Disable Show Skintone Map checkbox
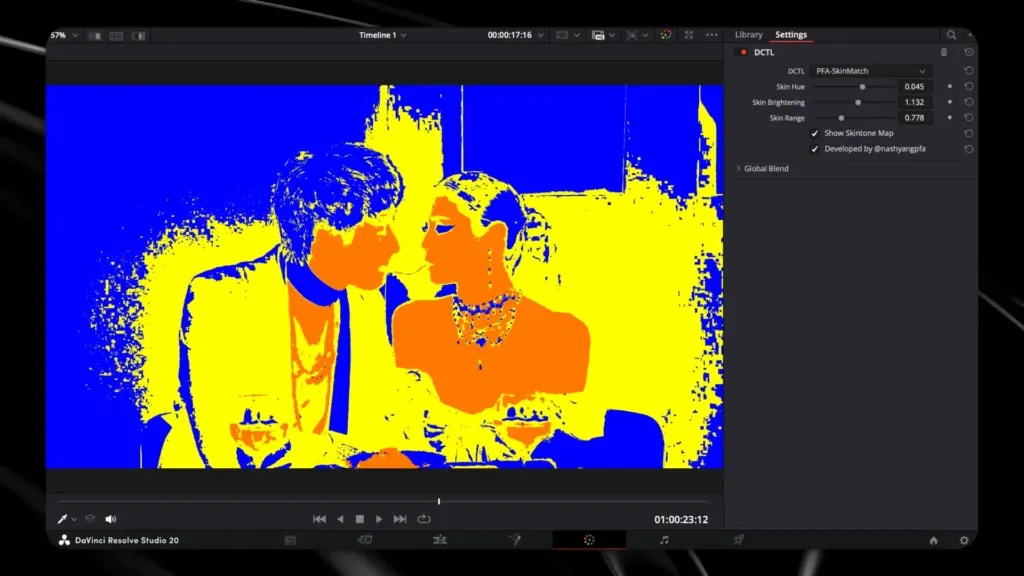 pyautogui.click(x=814, y=133)
